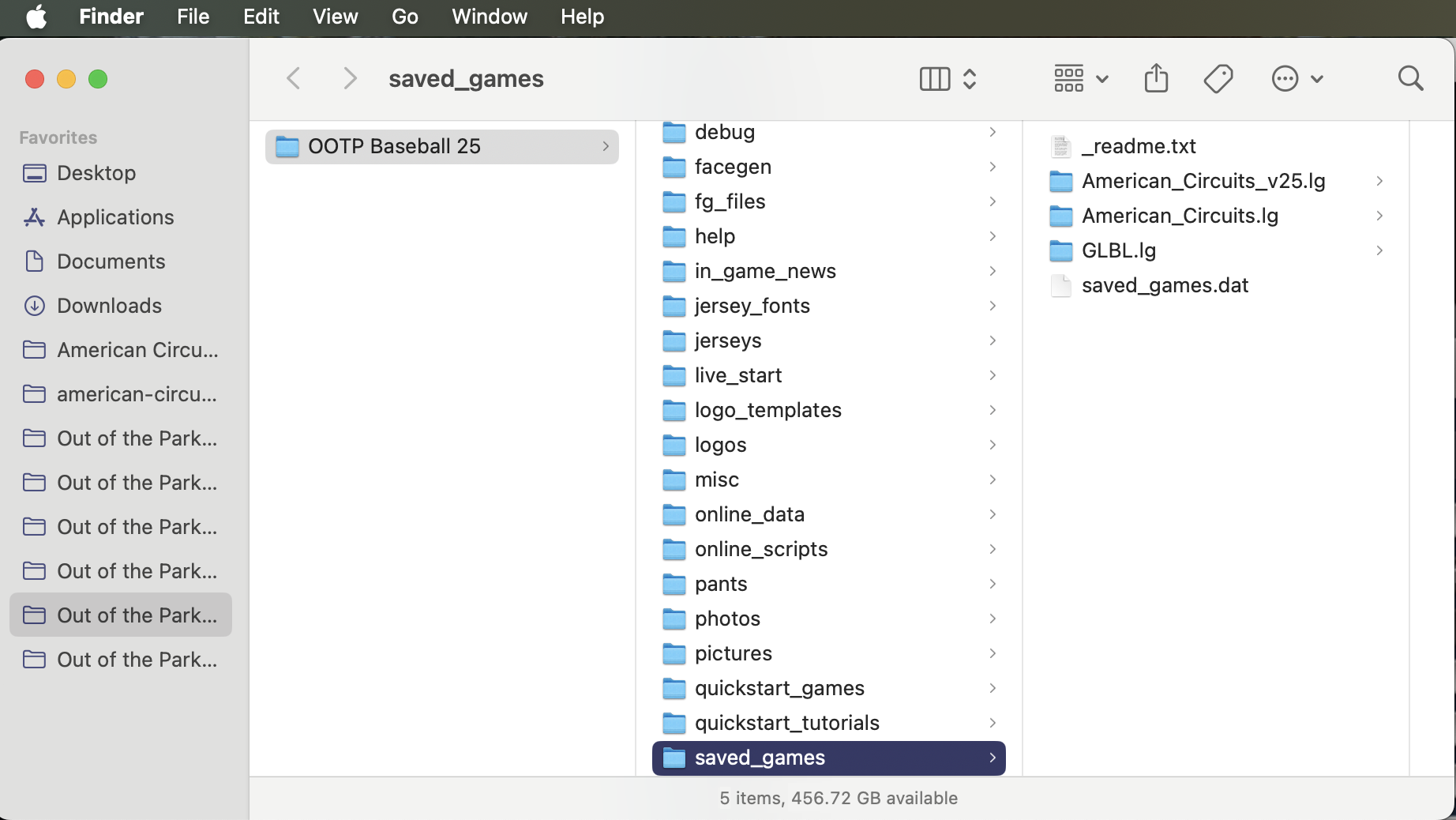
Task: Click the photos folder icon
Action: [x=674, y=619]
